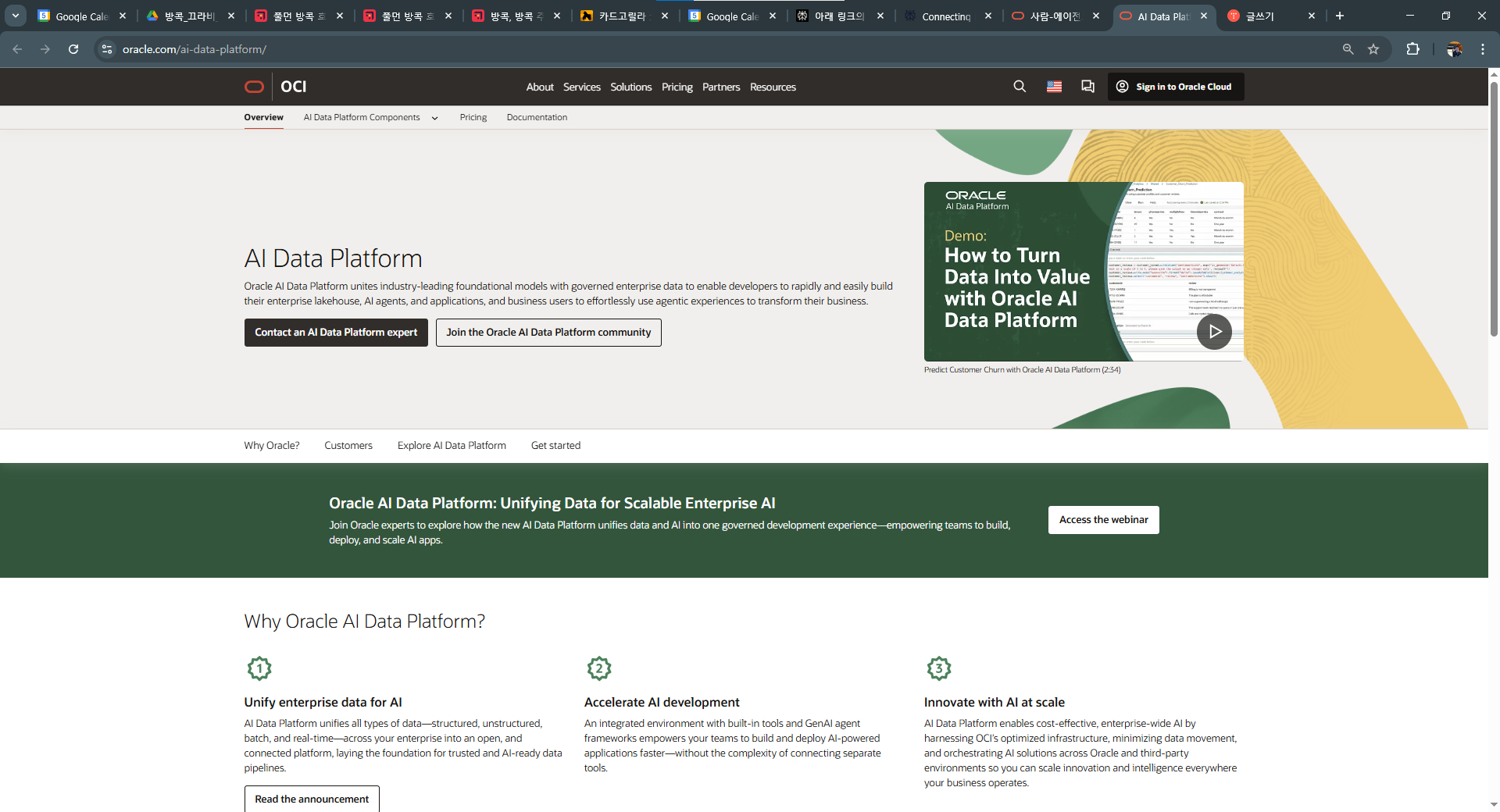Click the number 1 badge icon
This screenshot has height=812, width=1500.
(x=259, y=668)
